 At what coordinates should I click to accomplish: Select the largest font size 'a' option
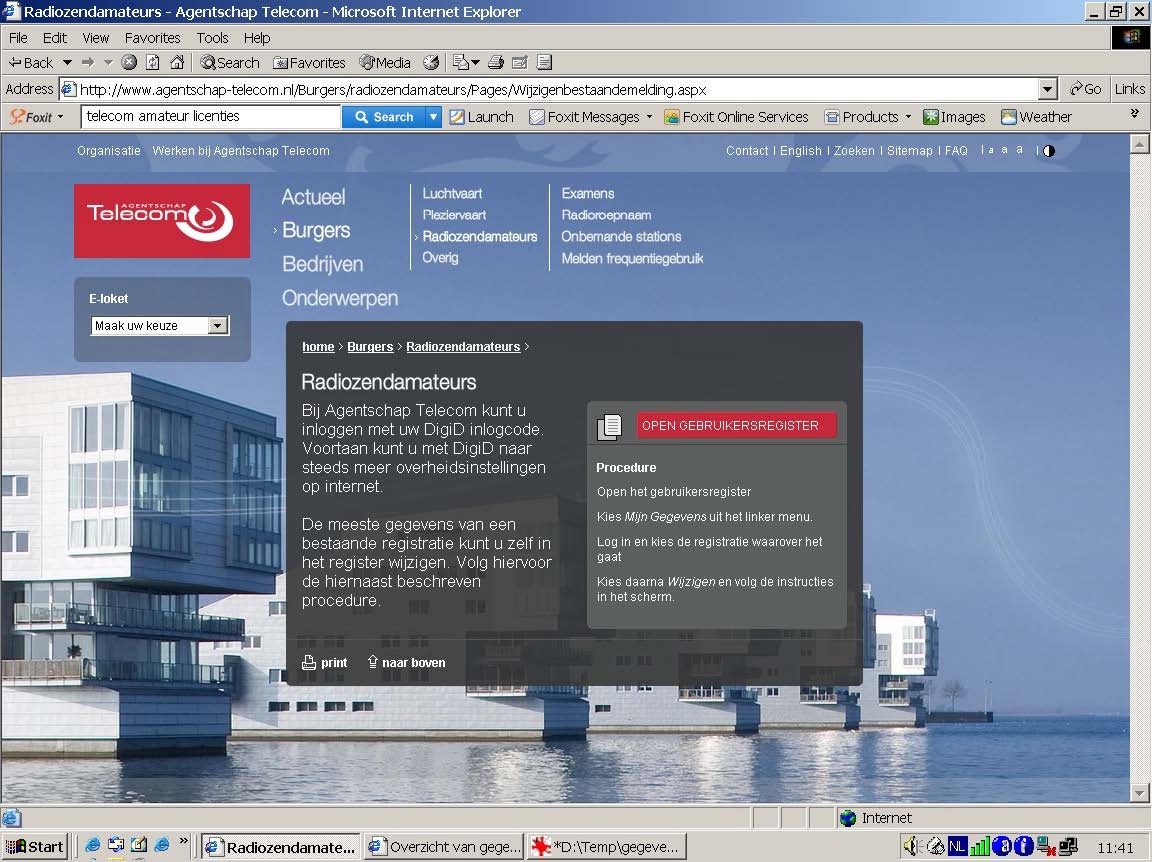[x=1020, y=150]
